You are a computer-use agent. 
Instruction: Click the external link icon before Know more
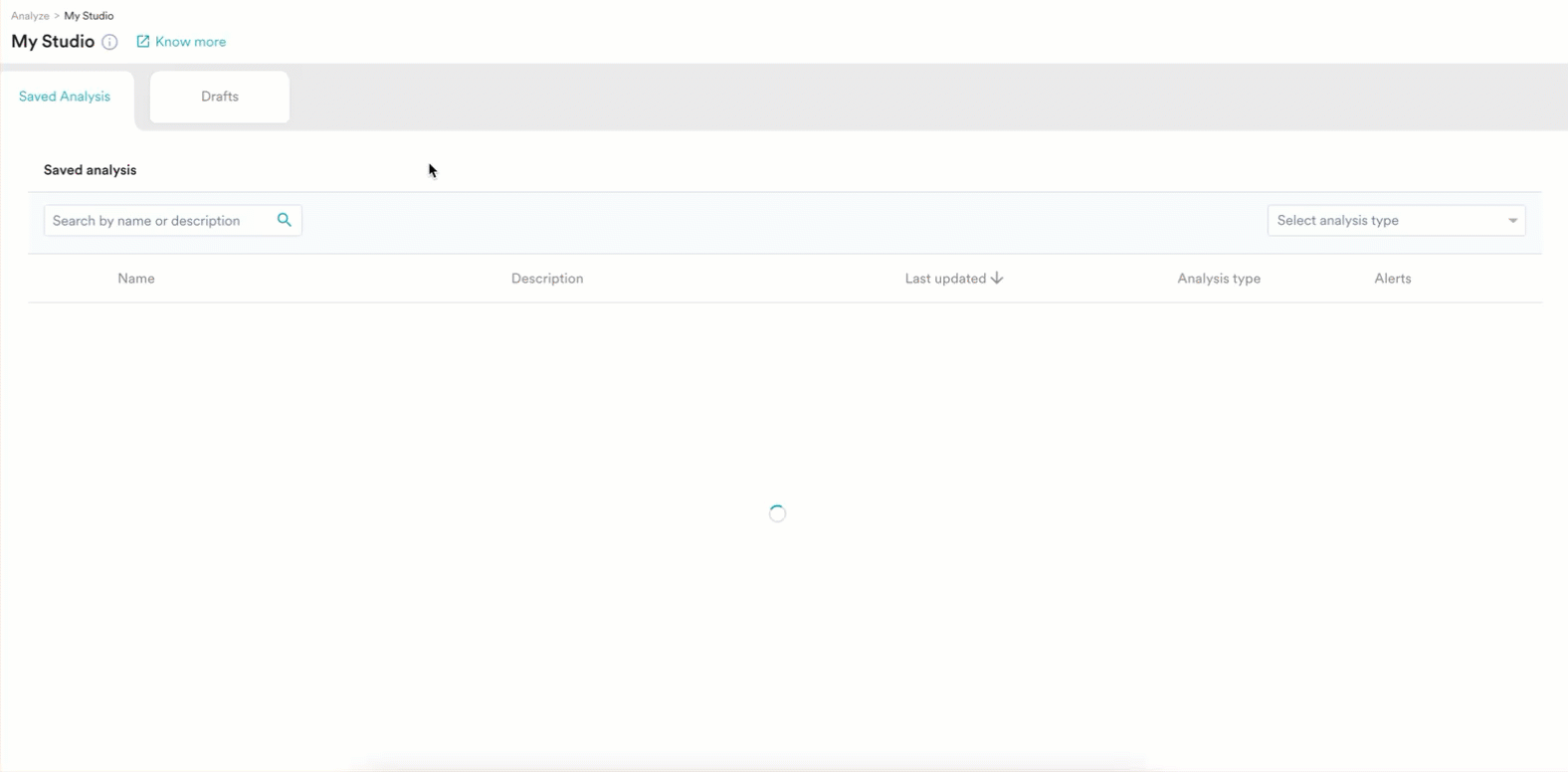[143, 42]
